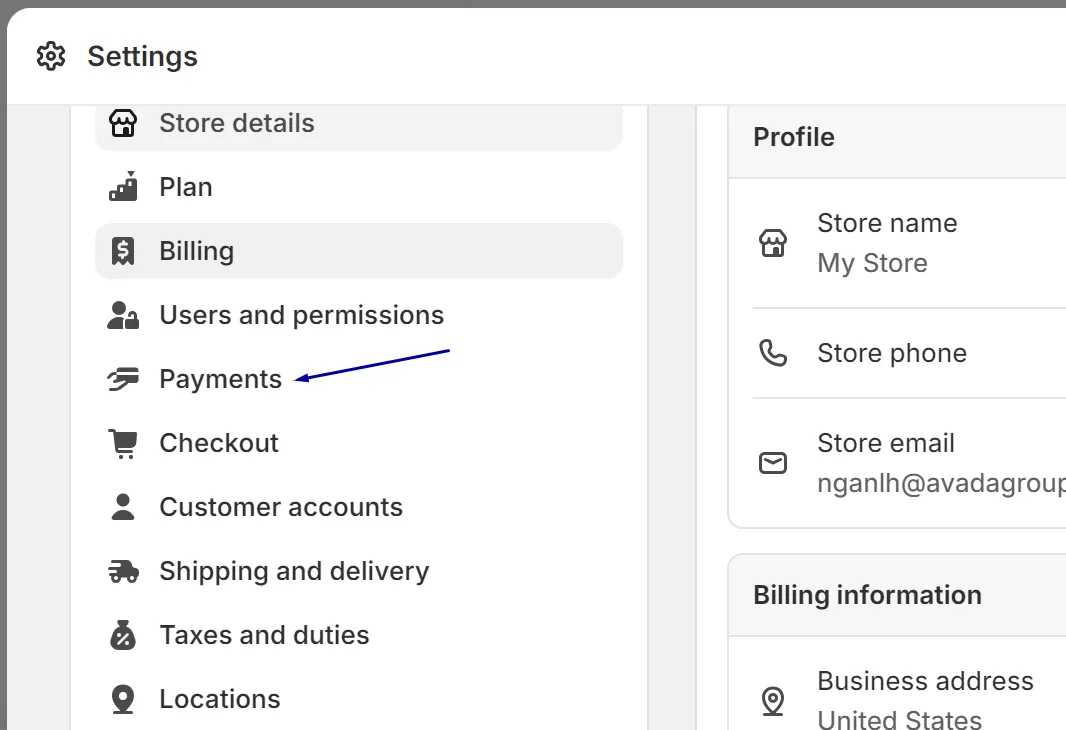Click the Taxes and duties bag icon
This screenshot has height=730, width=1066.
(123, 635)
